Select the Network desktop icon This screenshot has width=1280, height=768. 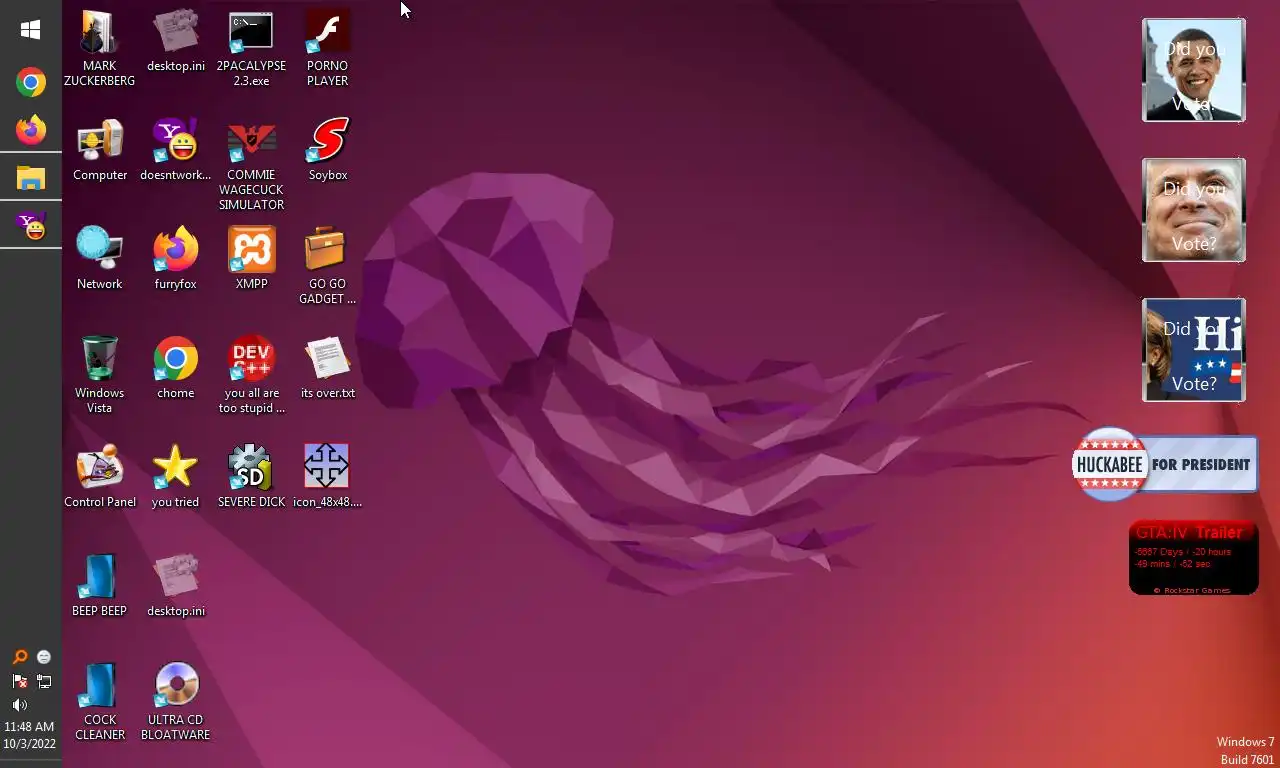click(x=100, y=259)
